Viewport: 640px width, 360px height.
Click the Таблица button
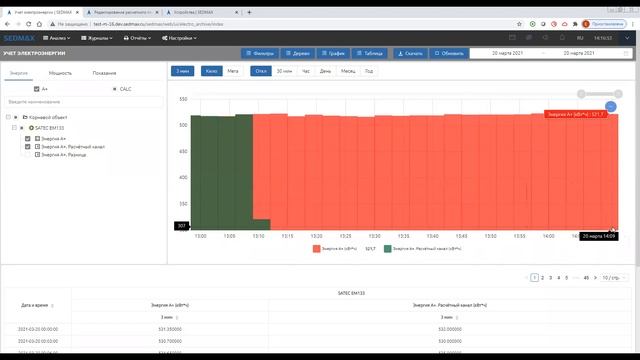pyautogui.click(x=369, y=53)
